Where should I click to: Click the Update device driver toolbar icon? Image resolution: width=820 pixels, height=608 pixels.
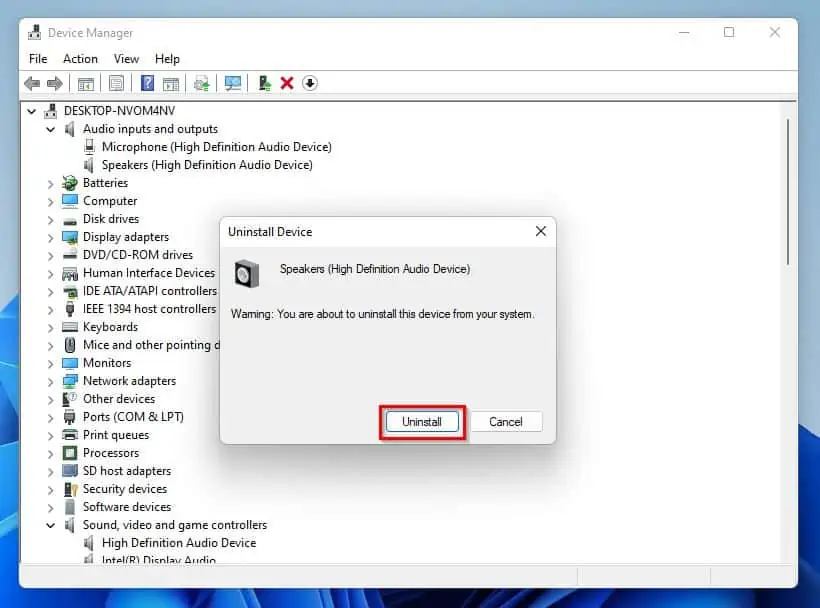201,83
